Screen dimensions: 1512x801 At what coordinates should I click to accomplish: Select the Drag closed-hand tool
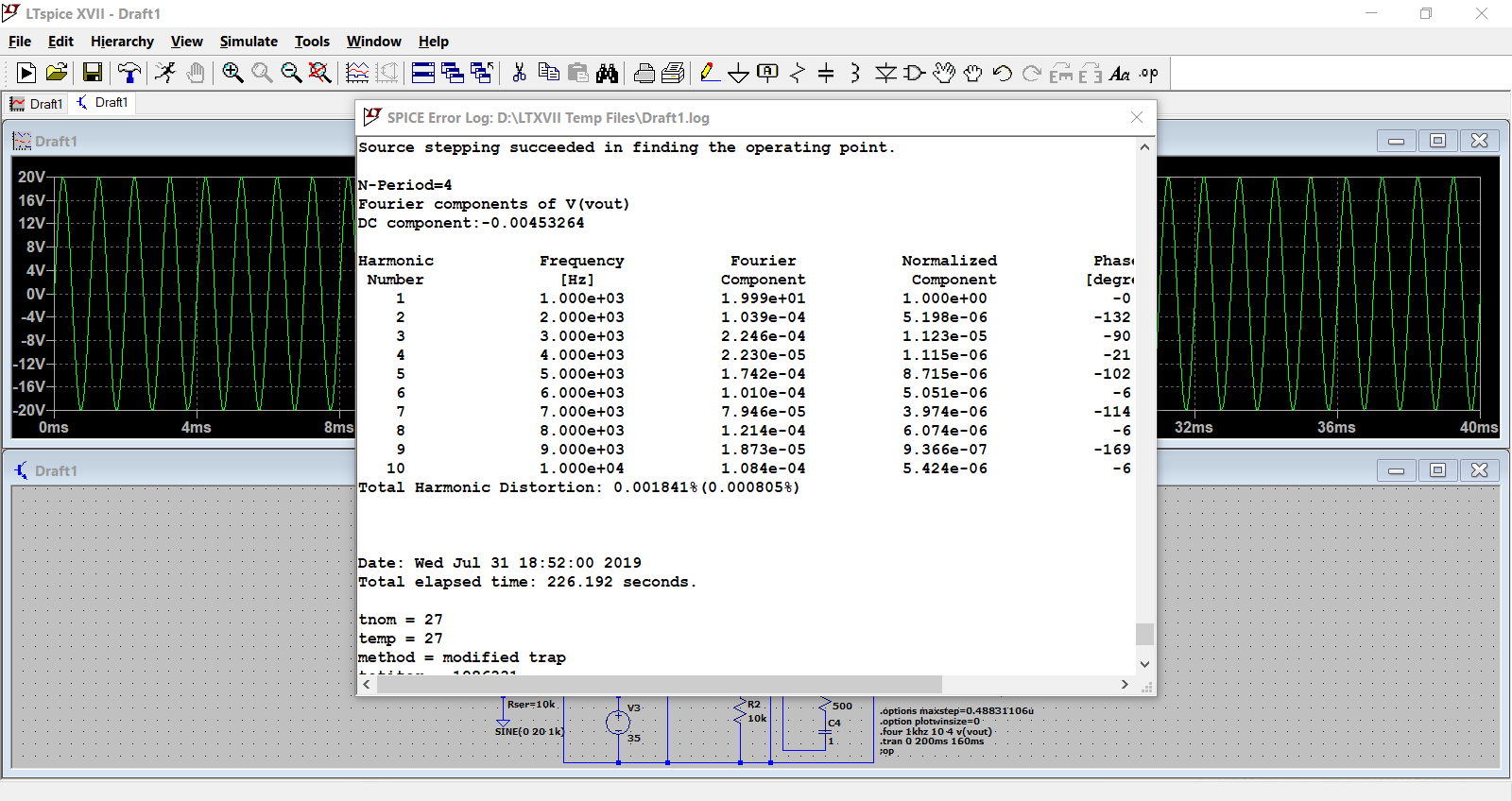(x=973, y=73)
